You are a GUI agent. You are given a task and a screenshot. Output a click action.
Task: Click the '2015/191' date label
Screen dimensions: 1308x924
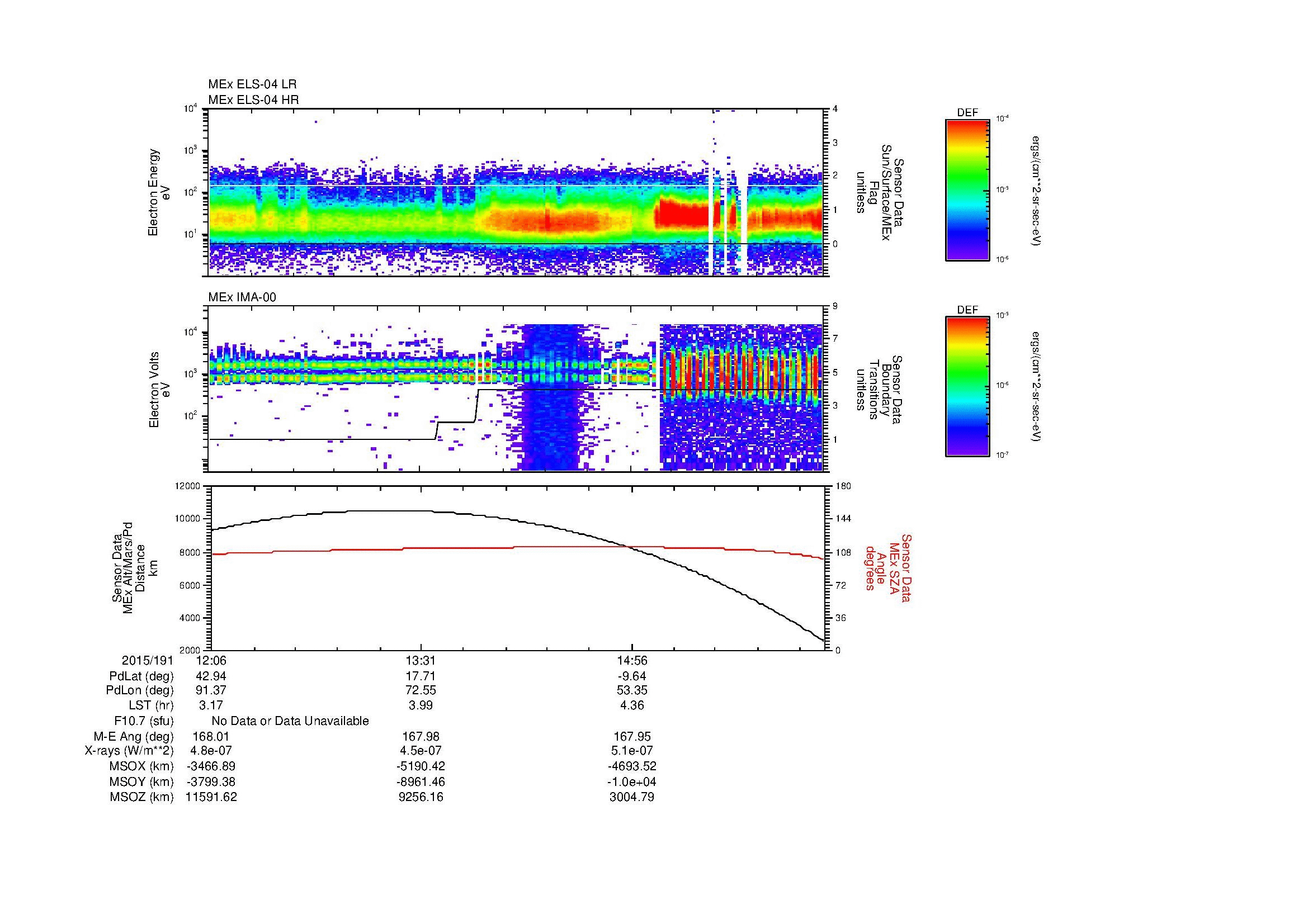tap(148, 661)
